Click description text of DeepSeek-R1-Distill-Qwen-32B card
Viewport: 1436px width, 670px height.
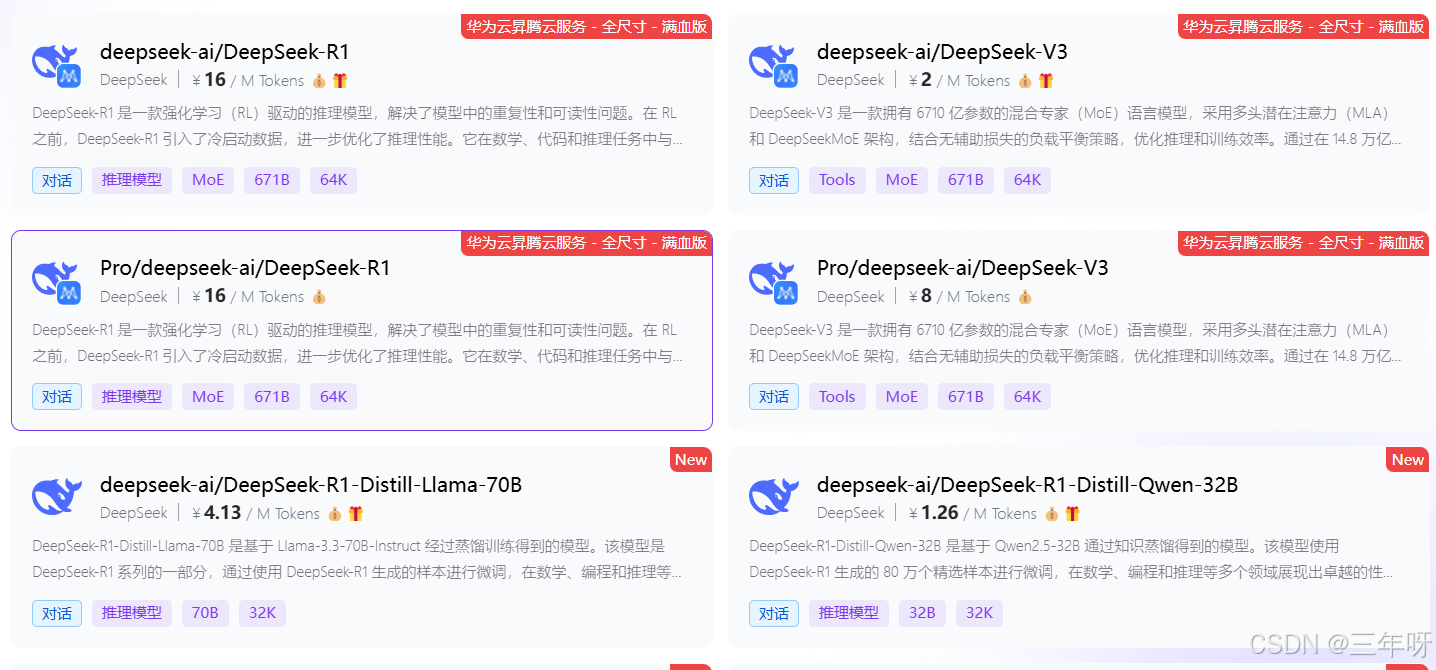[1071, 559]
